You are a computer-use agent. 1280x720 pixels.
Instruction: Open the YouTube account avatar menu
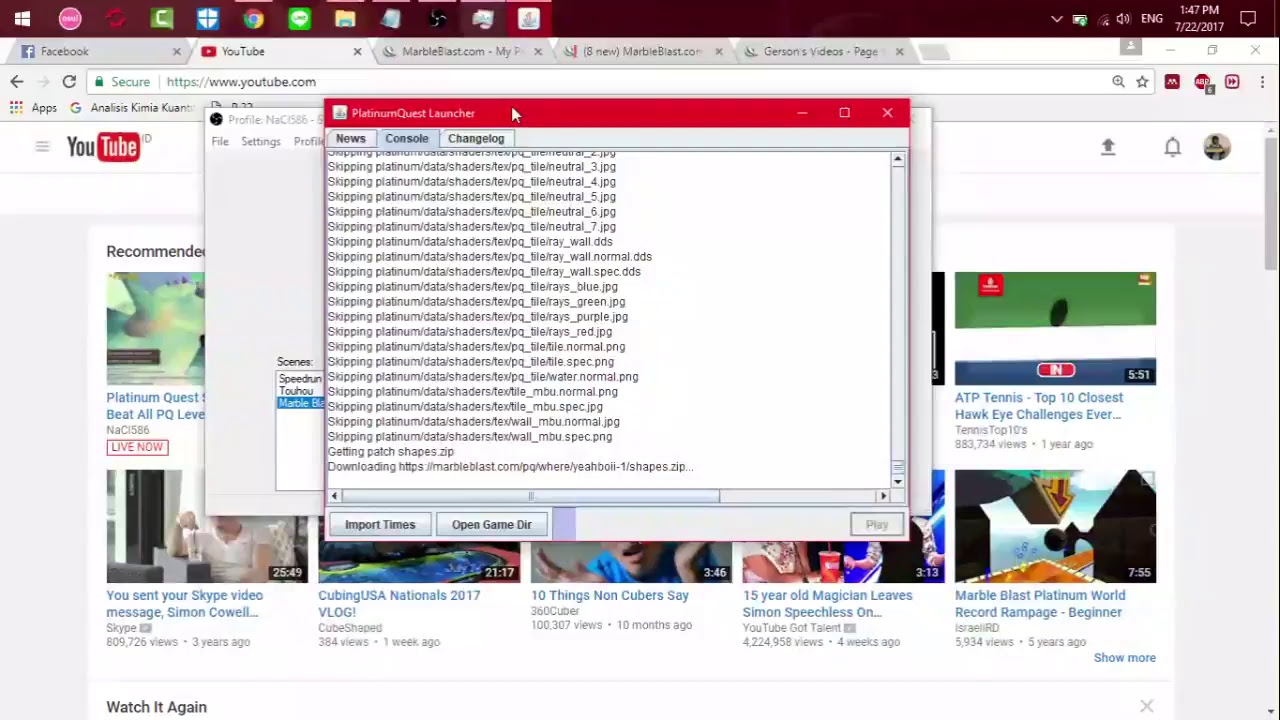(x=1216, y=147)
